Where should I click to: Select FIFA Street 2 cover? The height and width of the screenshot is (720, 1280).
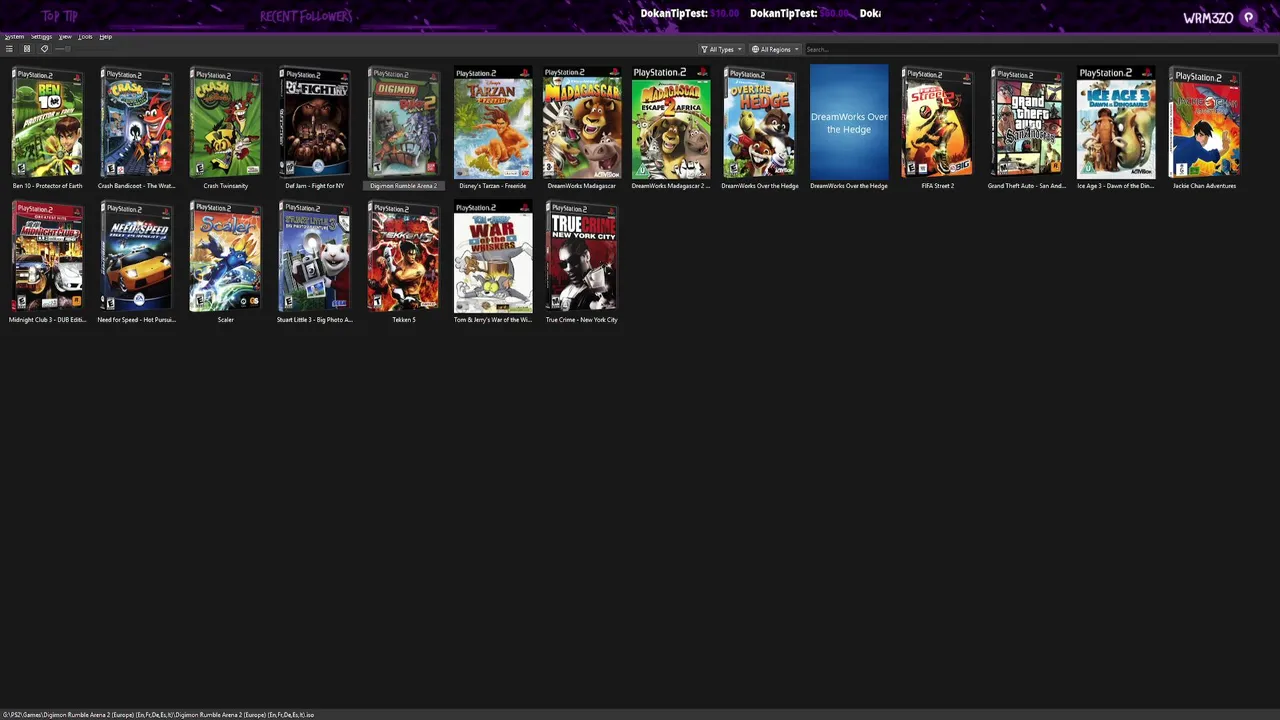pyautogui.click(x=937, y=123)
